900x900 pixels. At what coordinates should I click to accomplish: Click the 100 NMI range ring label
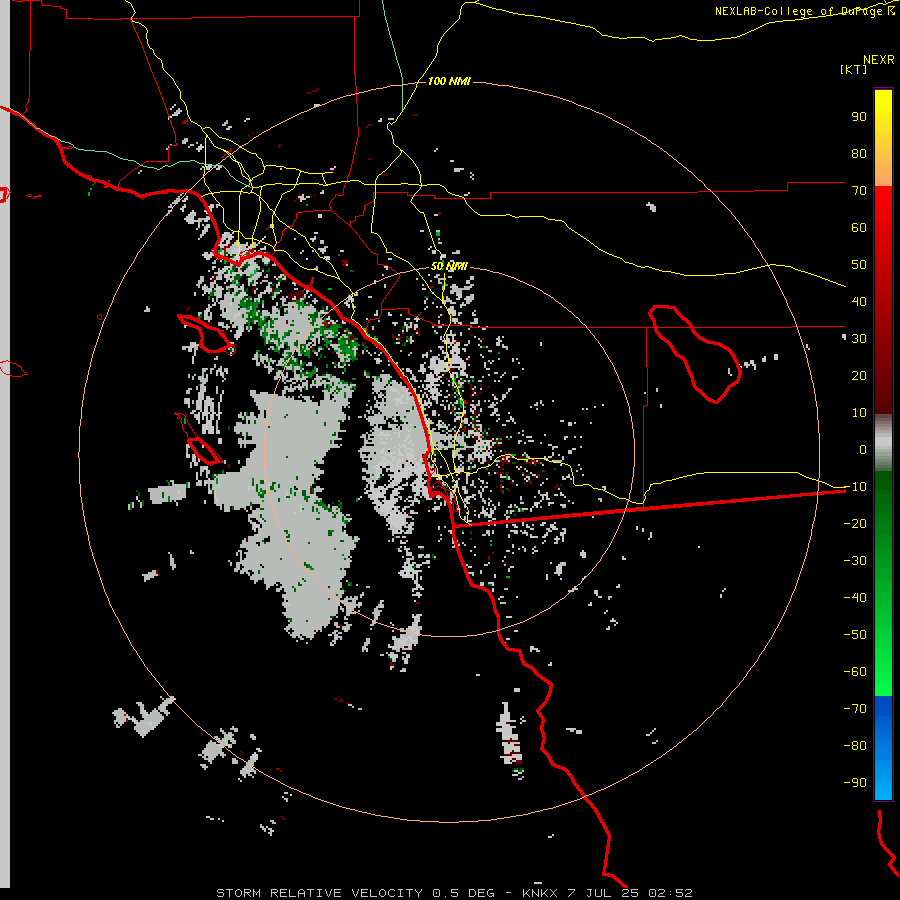[449, 82]
